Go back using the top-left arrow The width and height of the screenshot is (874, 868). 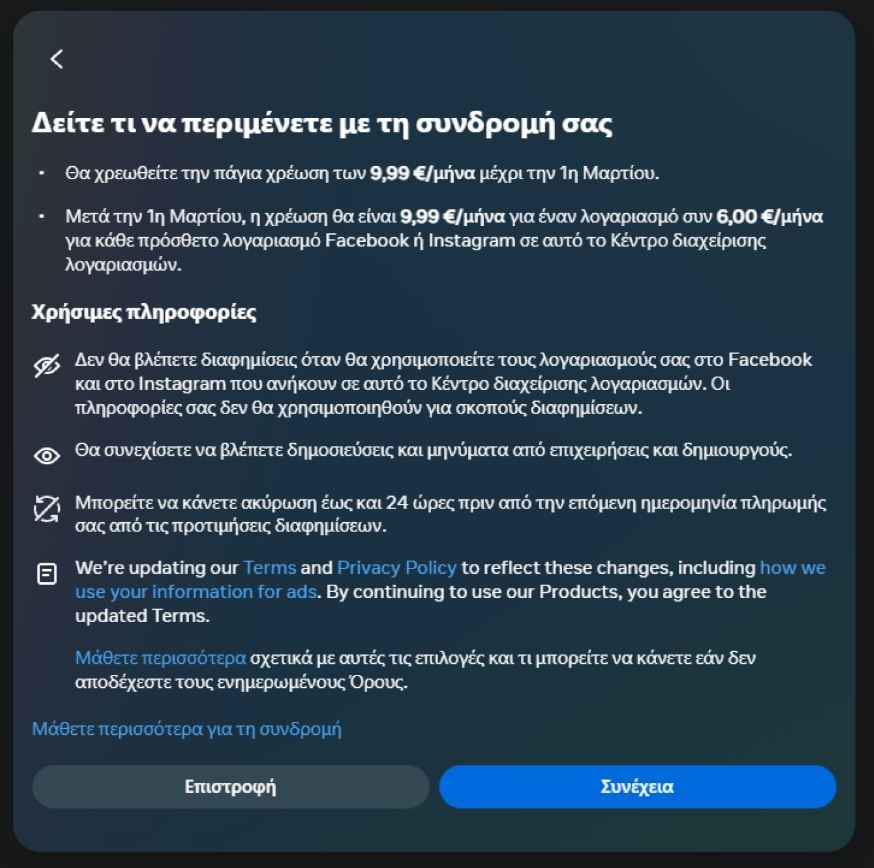point(56,59)
